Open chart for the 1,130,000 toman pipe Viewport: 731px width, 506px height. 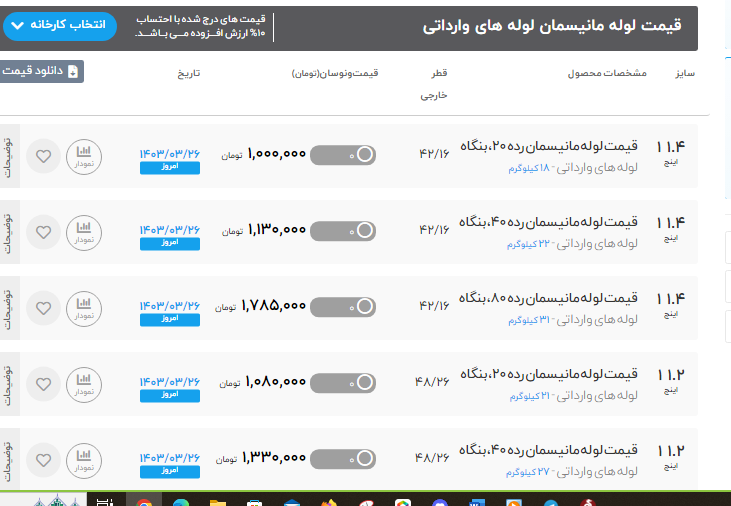click(x=84, y=231)
